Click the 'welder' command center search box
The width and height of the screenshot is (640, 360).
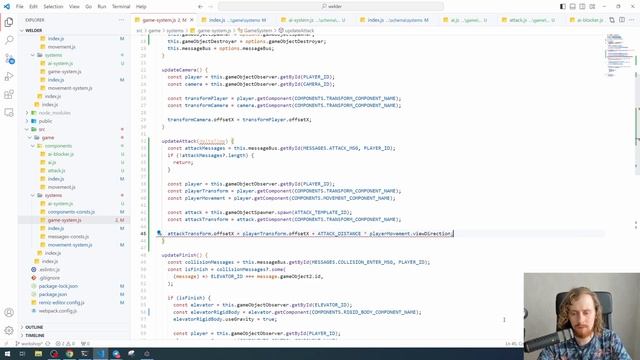[x=331, y=7]
